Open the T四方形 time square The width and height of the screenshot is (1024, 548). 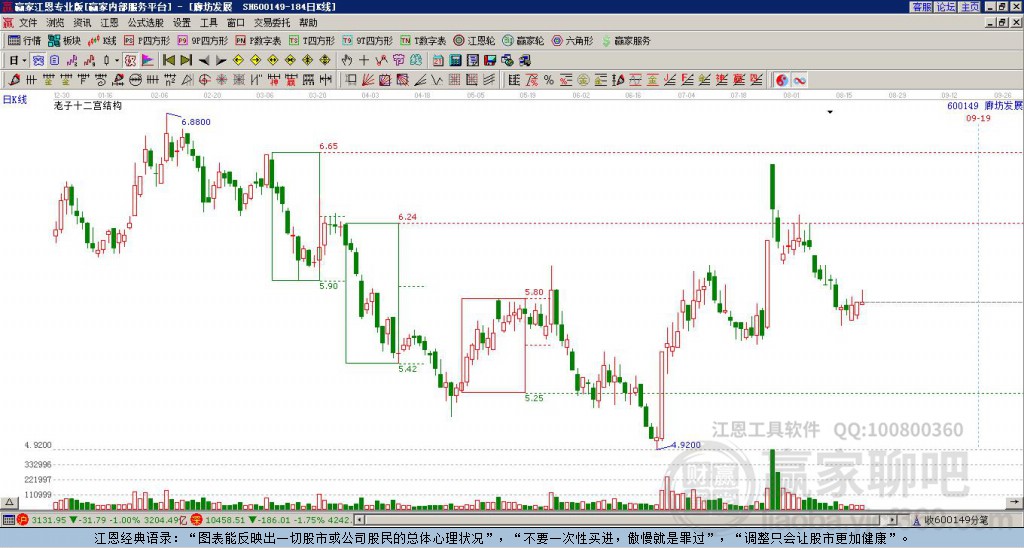(x=312, y=40)
